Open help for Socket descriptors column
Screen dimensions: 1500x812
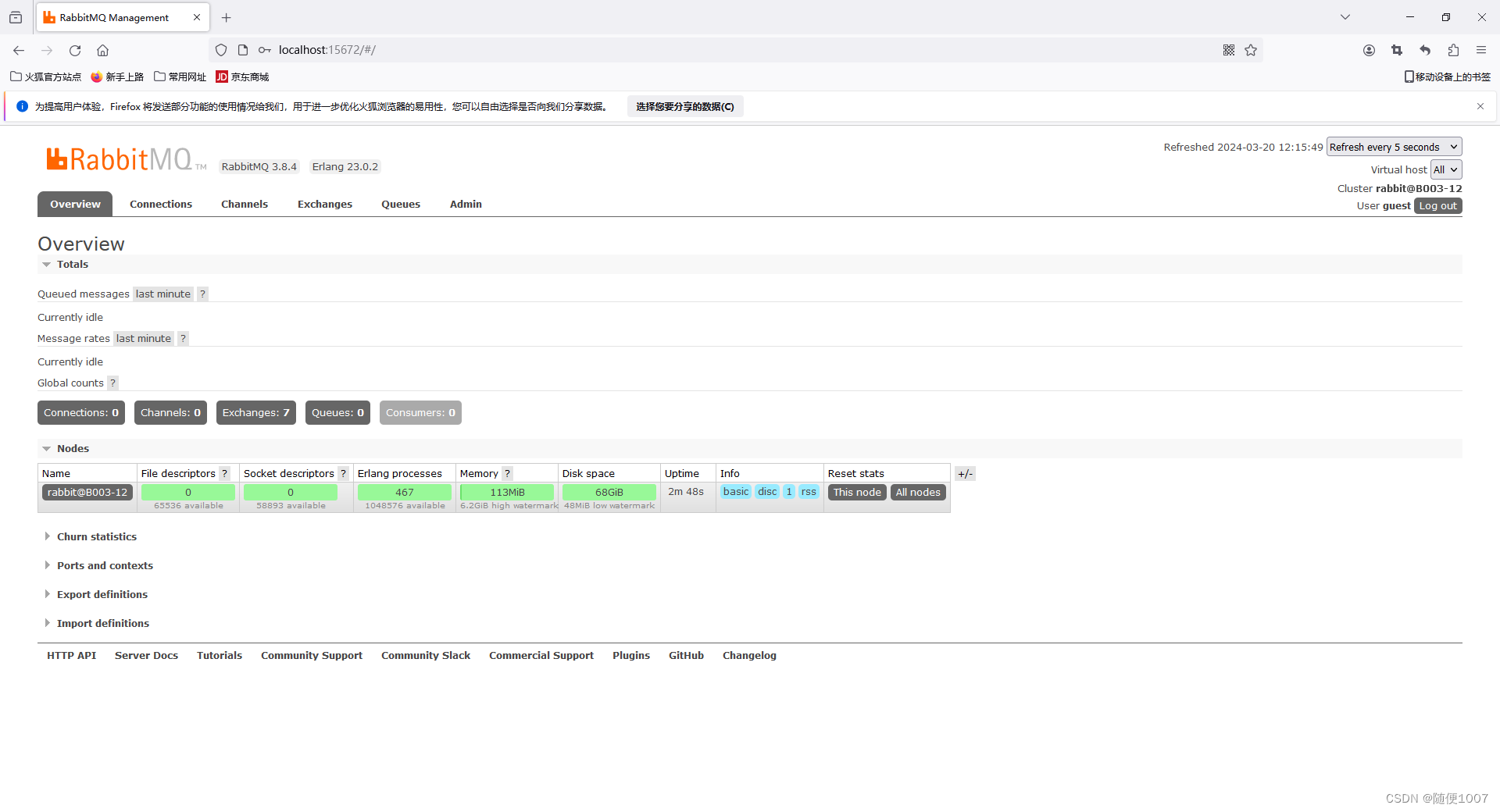click(x=343, y=474)
